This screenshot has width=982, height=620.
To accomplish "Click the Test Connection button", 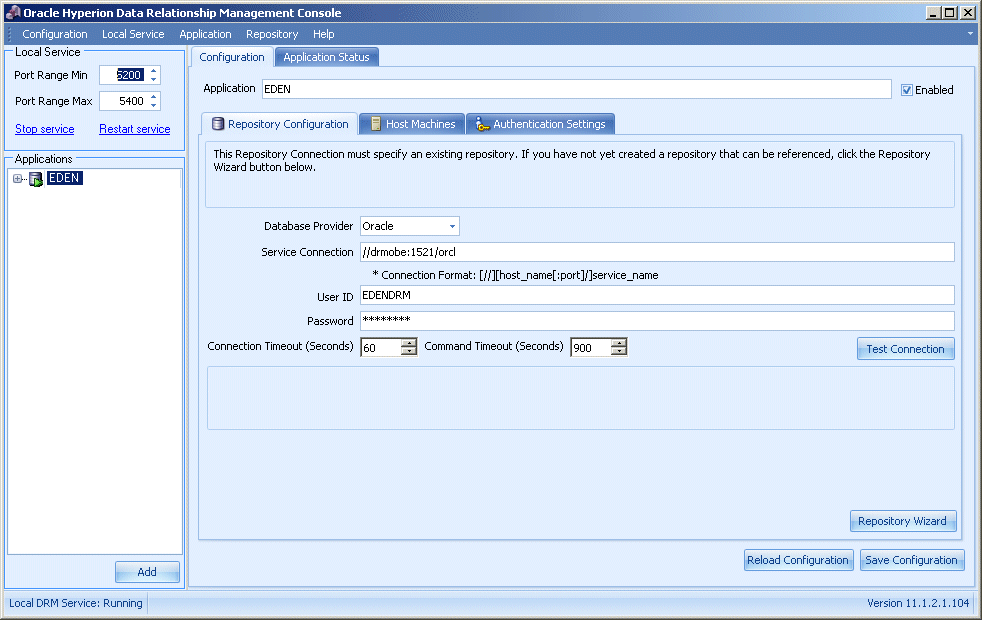I will [x=905, y=349].
